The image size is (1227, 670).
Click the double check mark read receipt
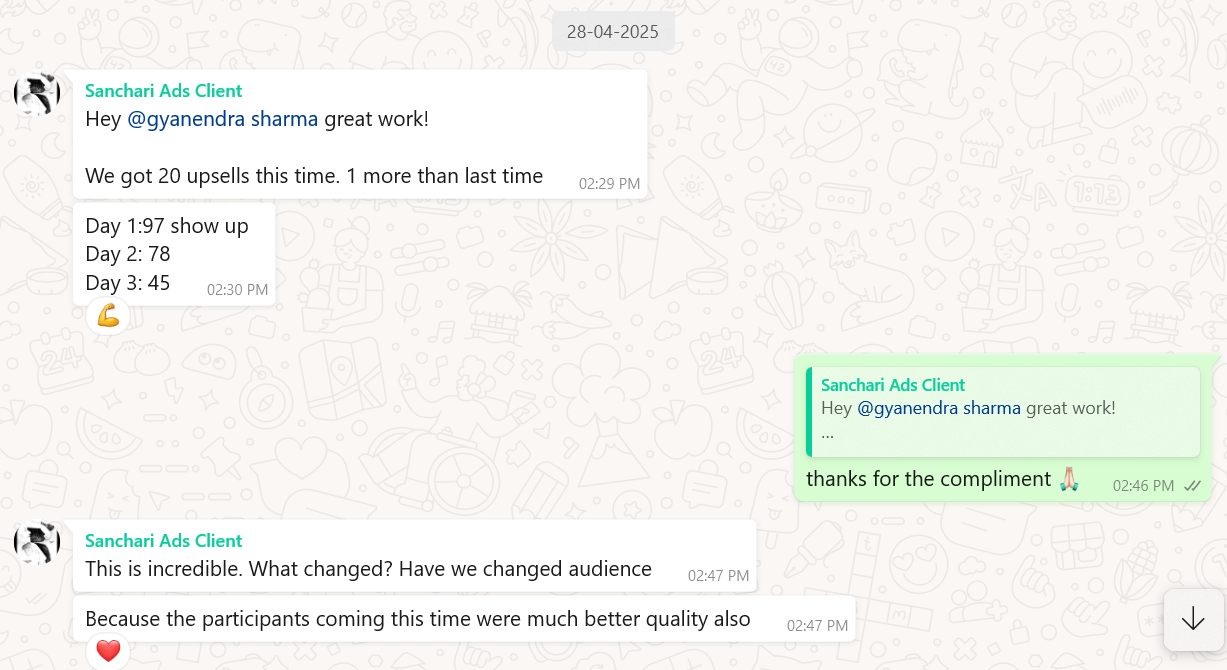click(x=1192, y=486)
